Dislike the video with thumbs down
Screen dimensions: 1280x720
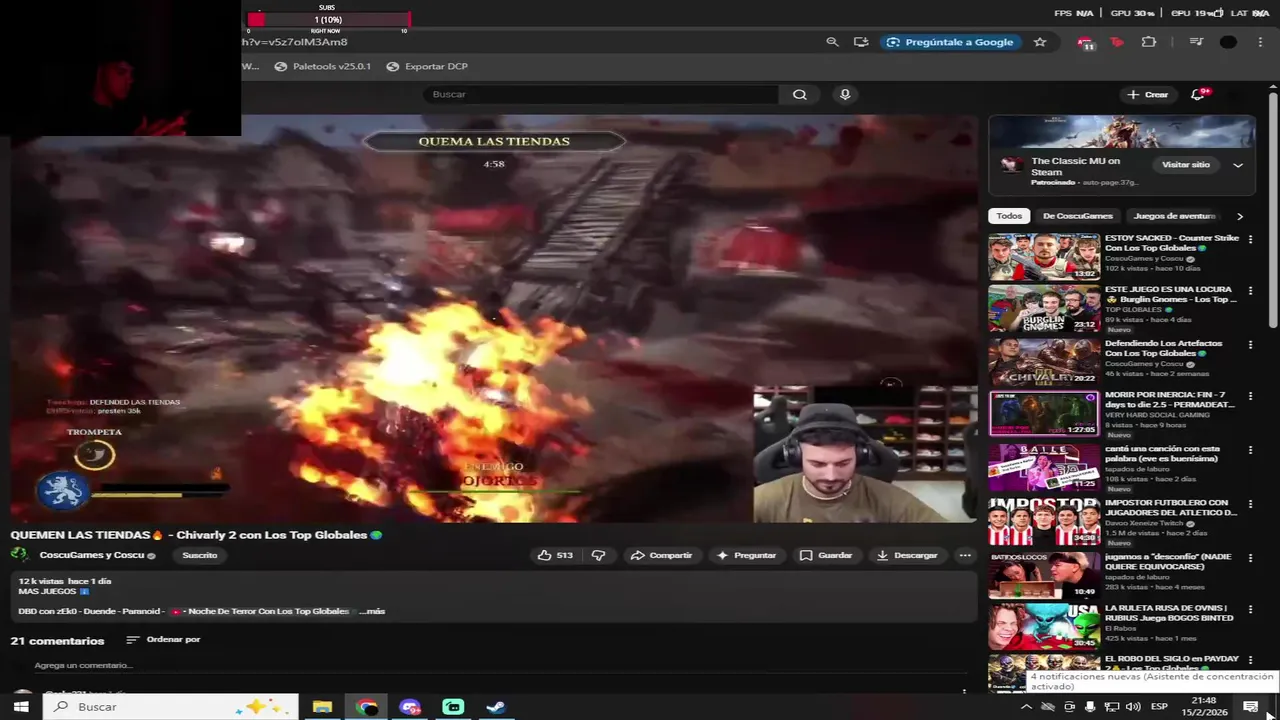[x=599, y=555]
